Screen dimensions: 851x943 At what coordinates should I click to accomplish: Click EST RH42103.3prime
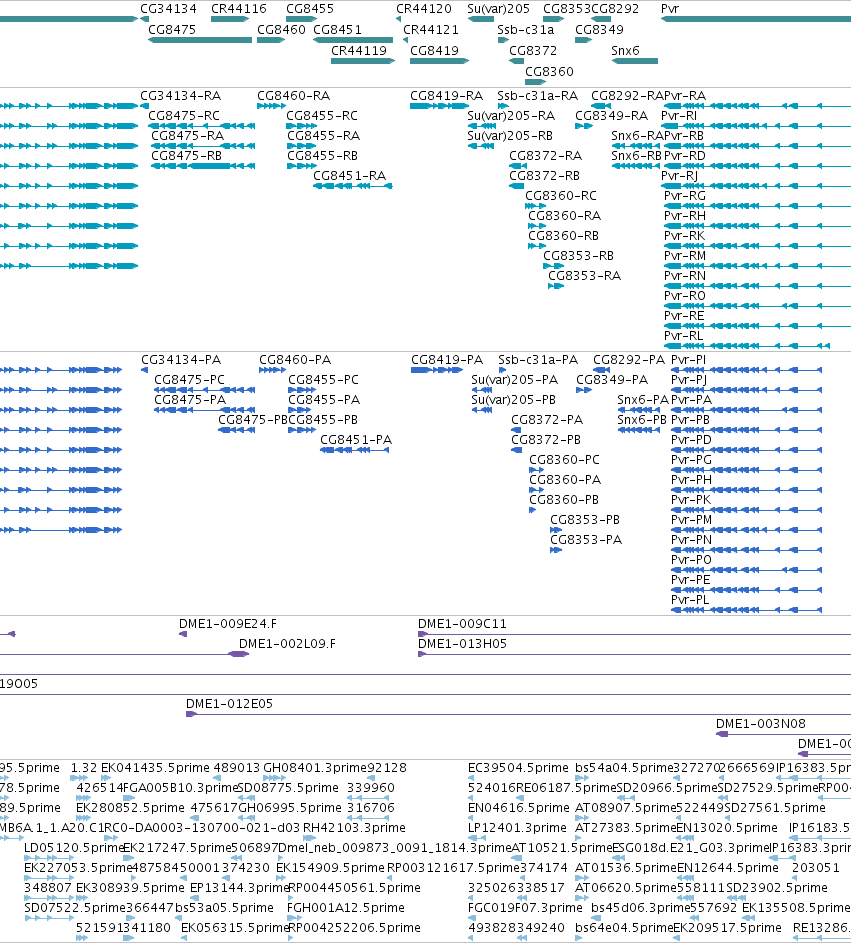(354, 828)
